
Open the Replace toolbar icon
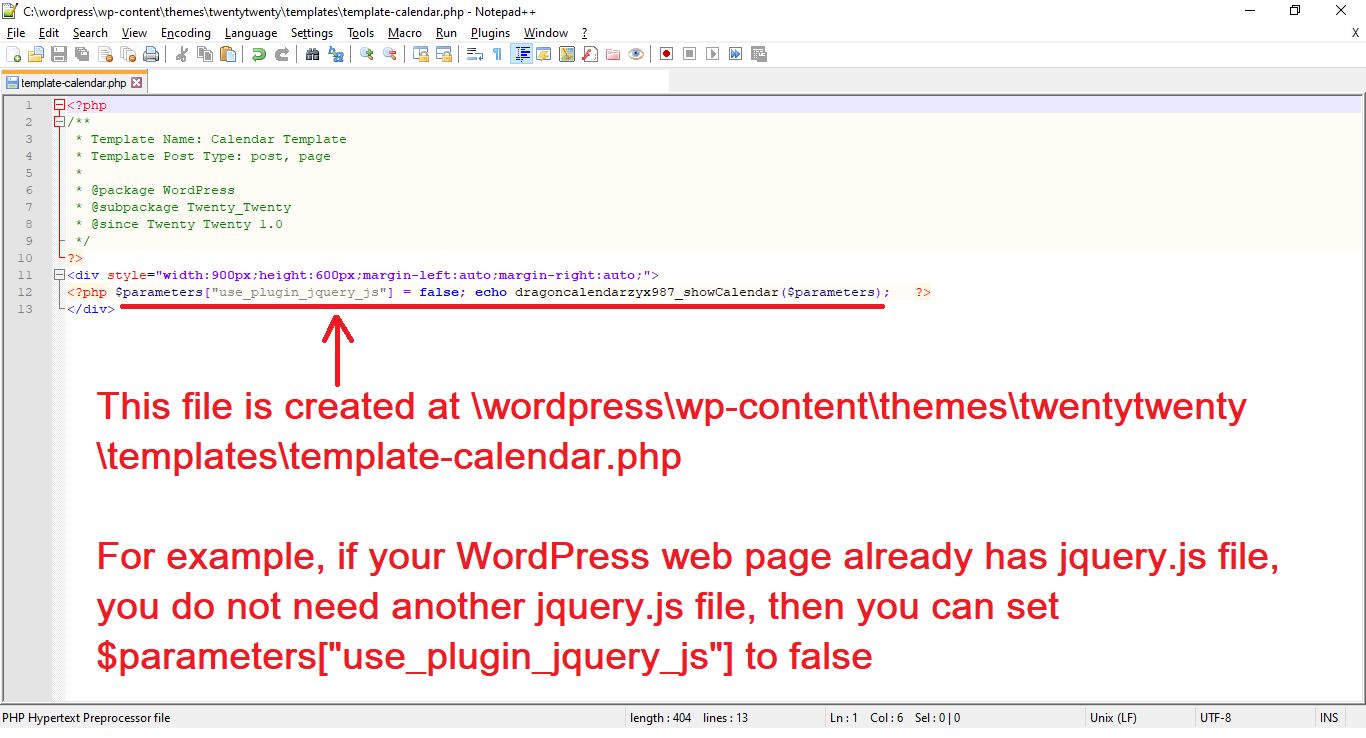click(336, 54)
